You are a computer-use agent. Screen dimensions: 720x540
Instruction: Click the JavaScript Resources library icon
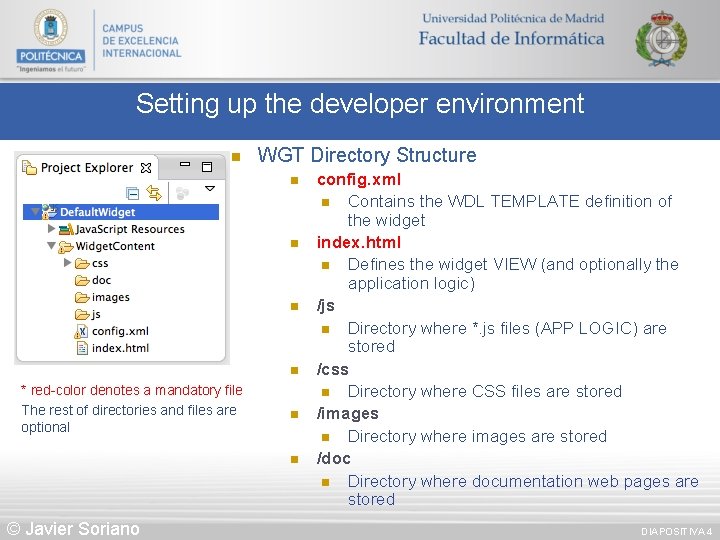coord(66,229)
